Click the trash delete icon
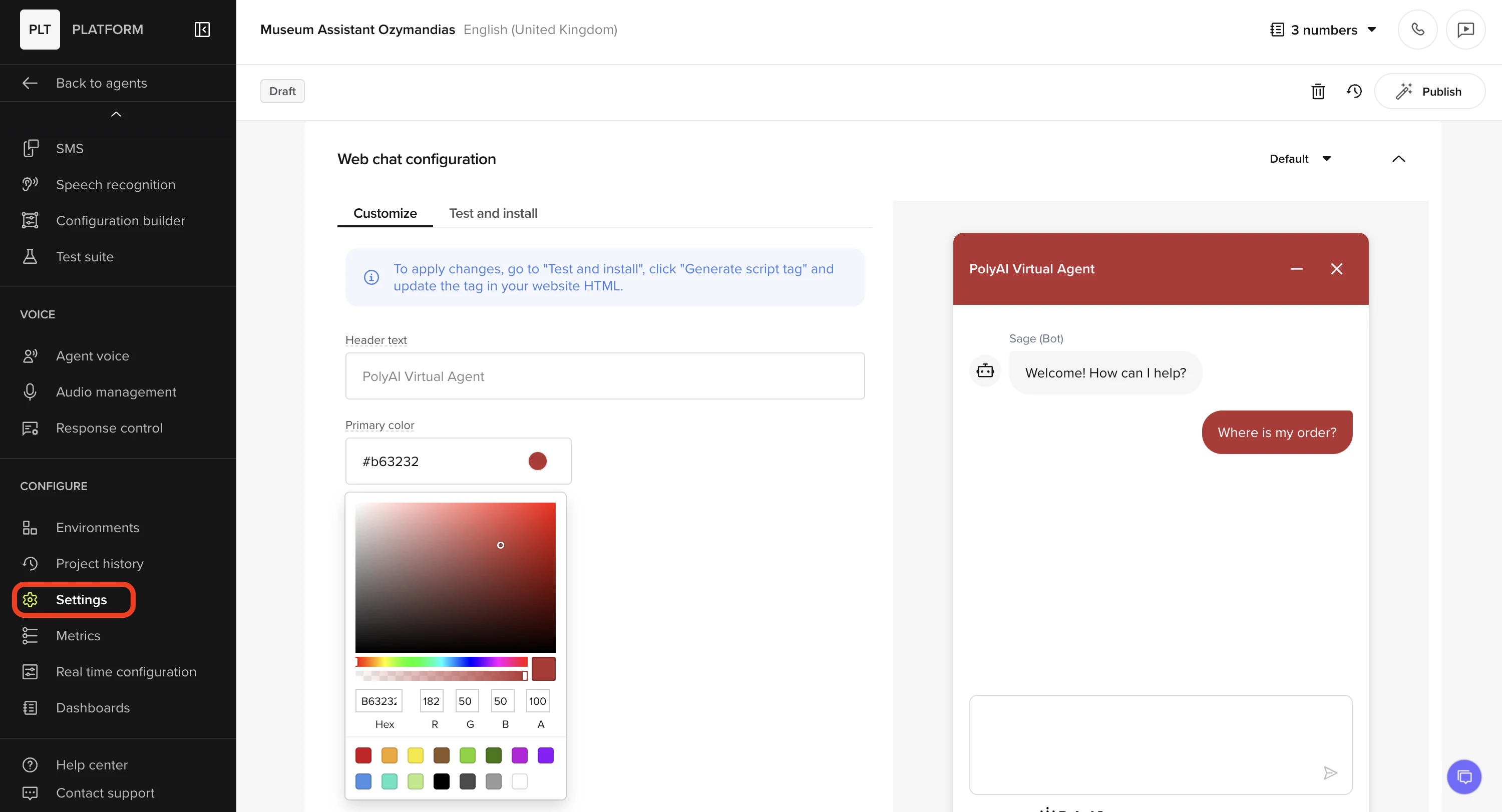This screenshot has height=812, width=1502. pos(1318,92)
